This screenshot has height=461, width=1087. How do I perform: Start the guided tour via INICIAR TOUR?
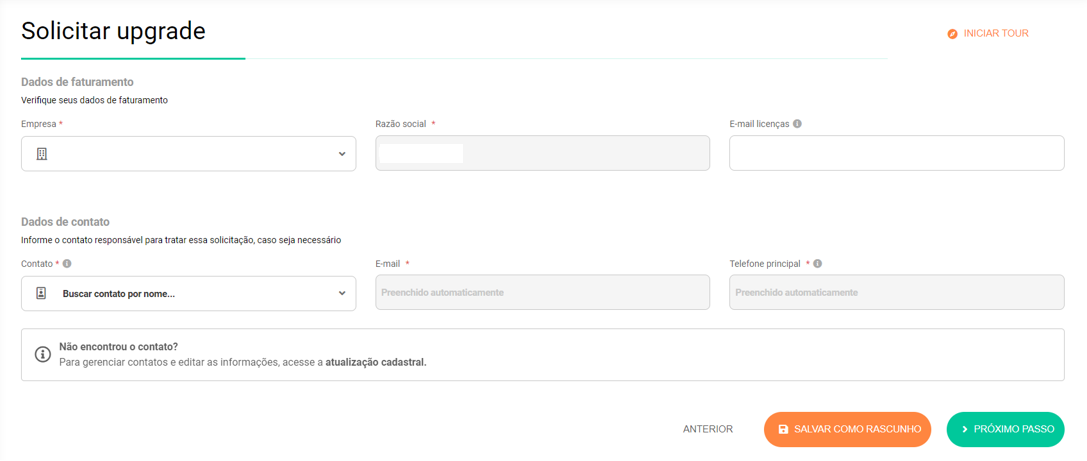[x=988, y=33]
